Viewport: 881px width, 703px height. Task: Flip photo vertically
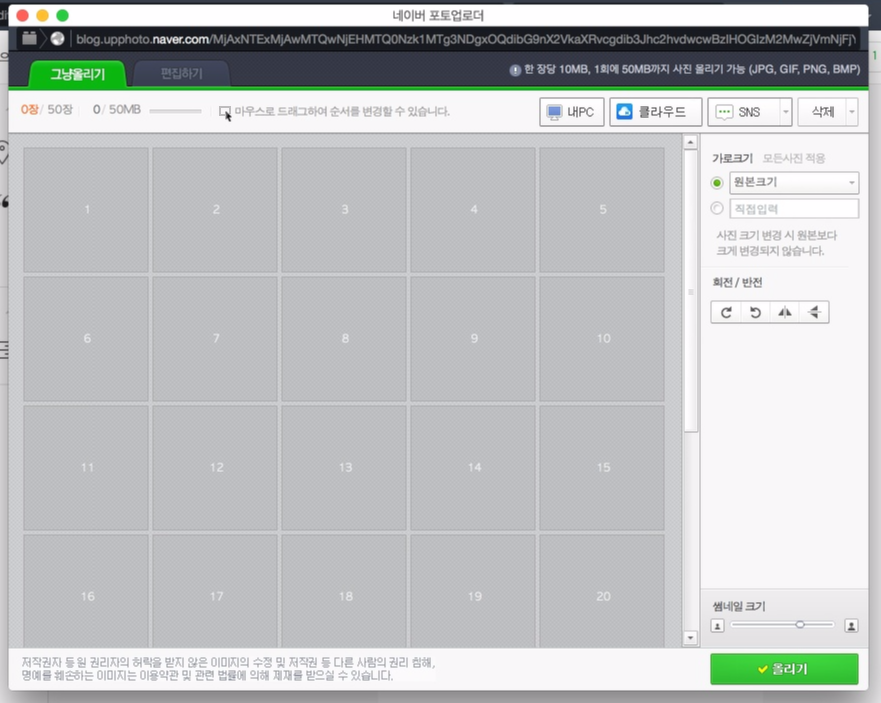pyautogui.click(x=814, y=312)
